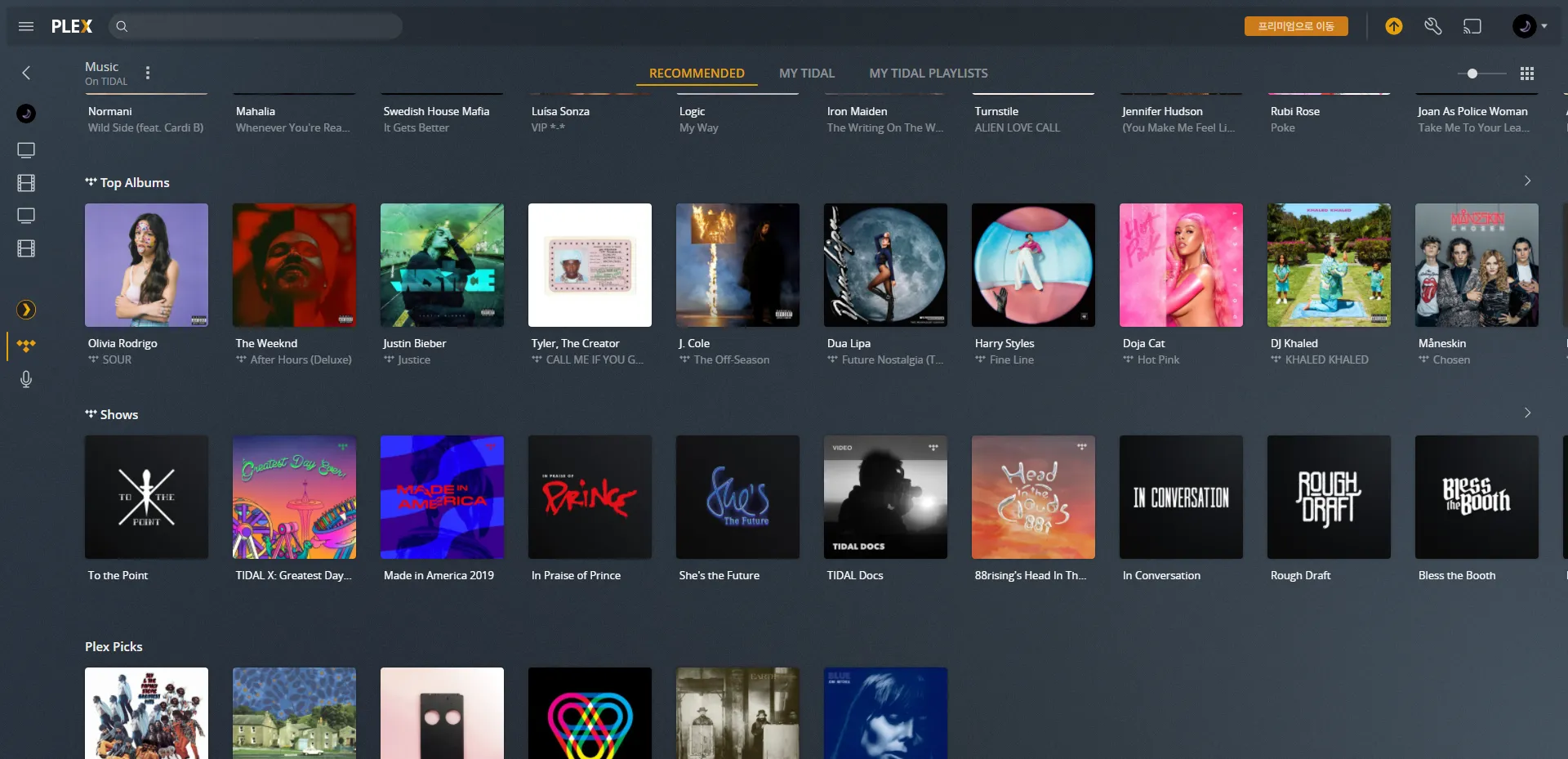The width and height of the screenshot is (1568, 759).
Task: Expand Top Albums with right chevron
Action: coord(1527,181)
